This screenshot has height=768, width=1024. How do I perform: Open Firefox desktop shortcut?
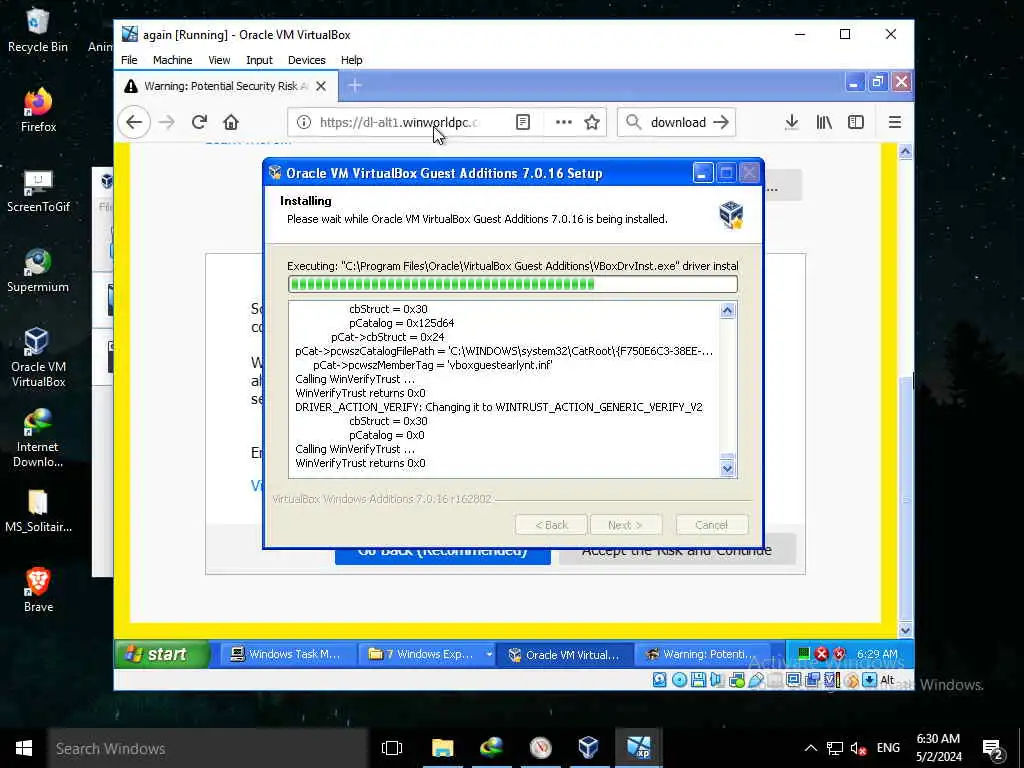[38, 110]
